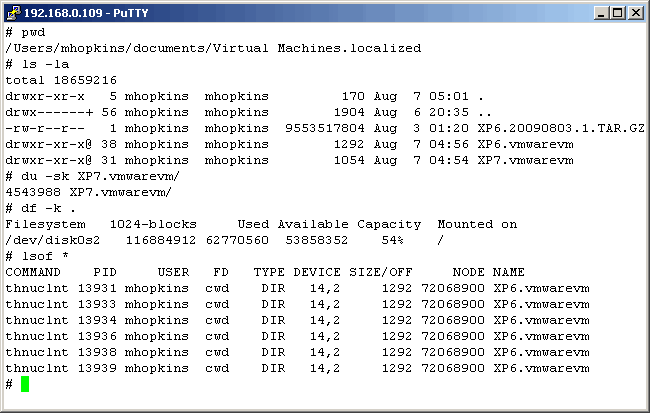The height and width of the screenshot is (413, 650).
Task: Click the green terminal cursor block
Action: [x=25, y=384]
